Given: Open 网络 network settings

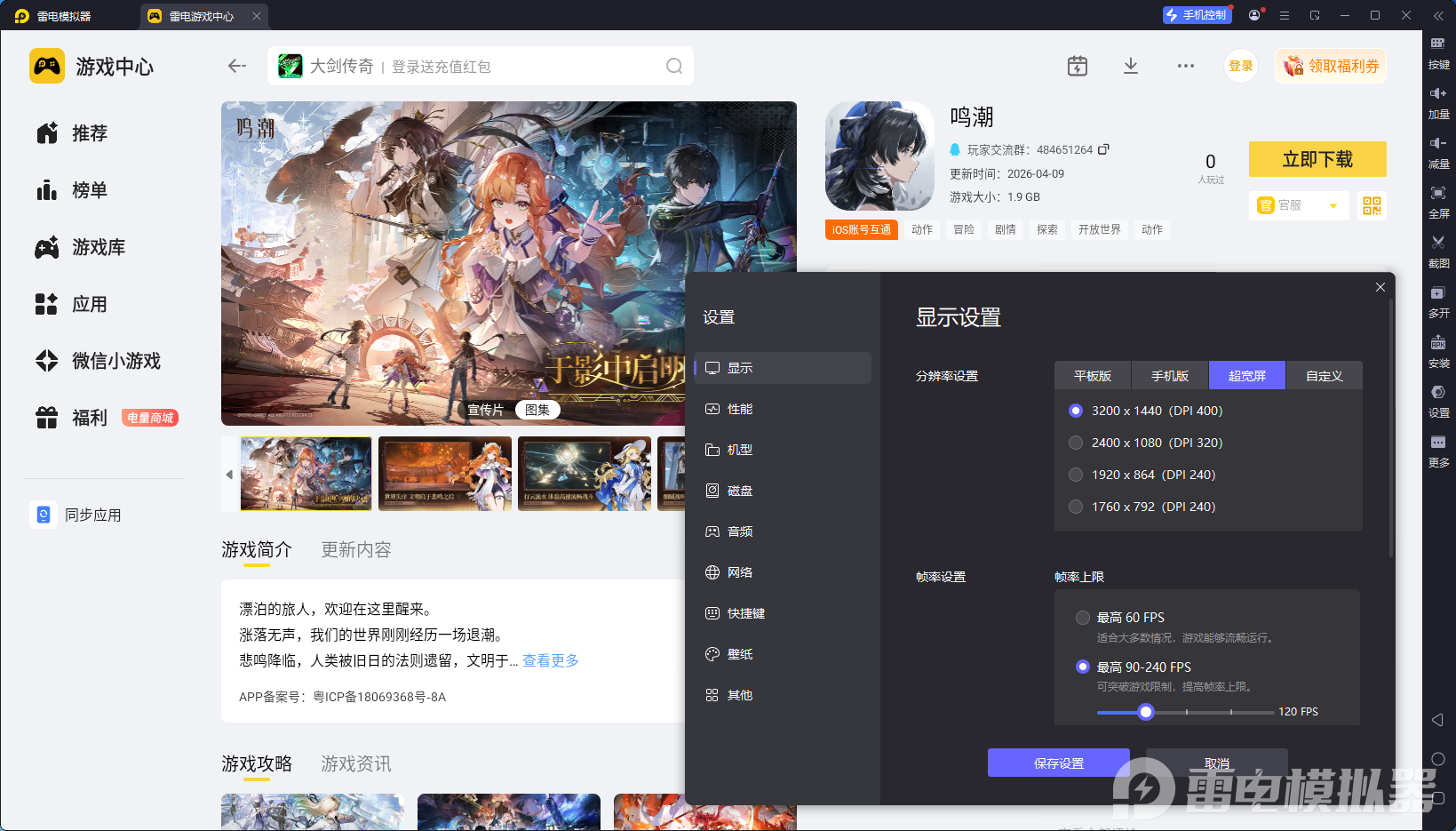Looking at the screenshot, I should [783, 572].
